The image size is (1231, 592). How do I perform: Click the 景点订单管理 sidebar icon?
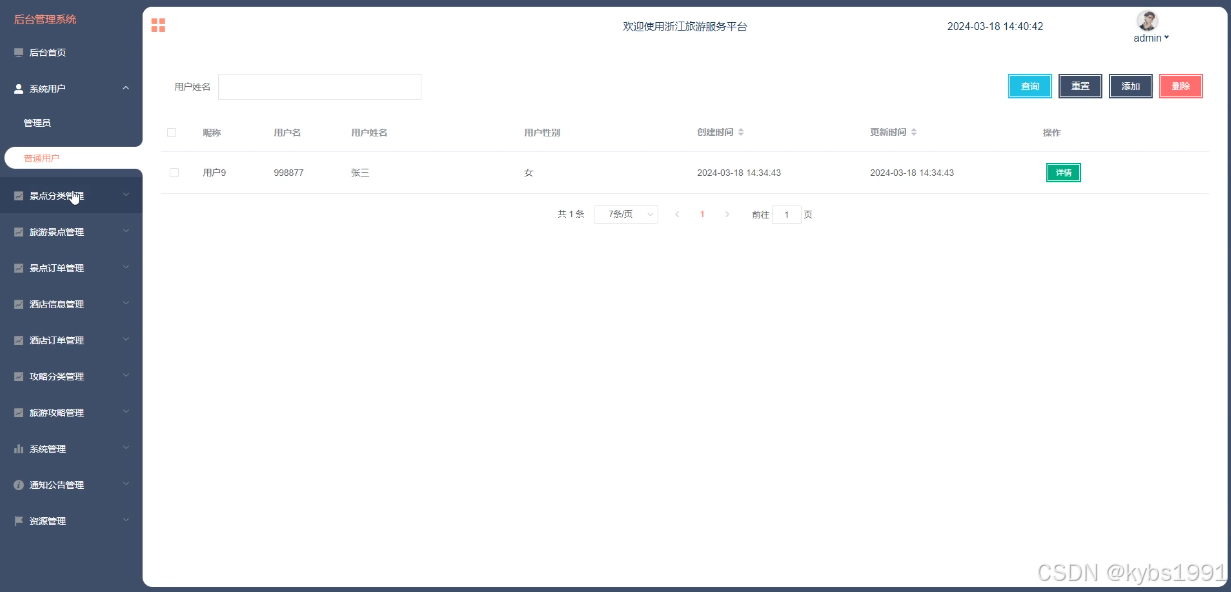pos(18,268)
